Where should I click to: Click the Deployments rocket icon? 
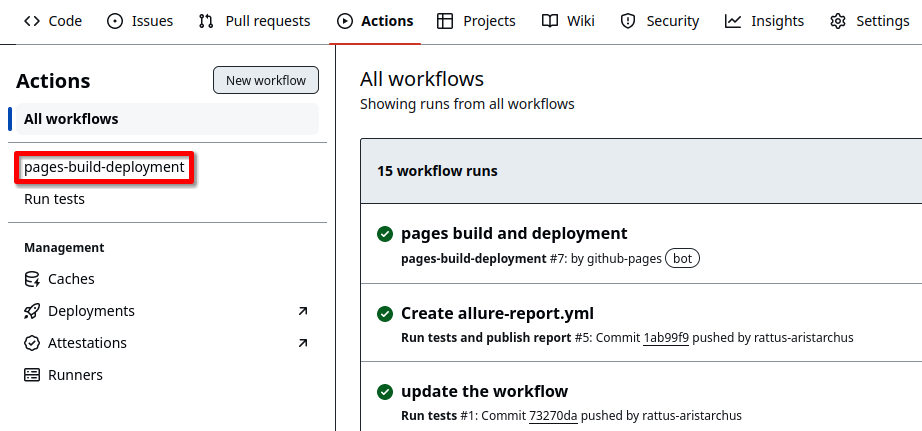(32, 311)
